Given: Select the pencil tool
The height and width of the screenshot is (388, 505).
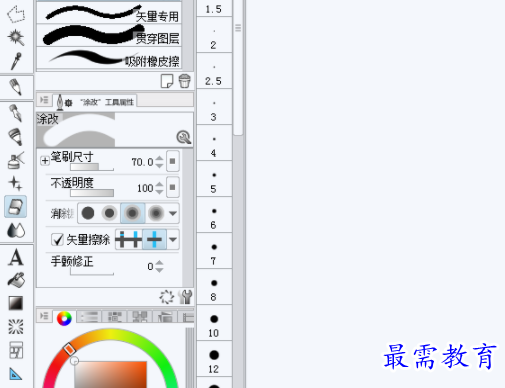Looking at the screenshot, I should tap(16, 113).
